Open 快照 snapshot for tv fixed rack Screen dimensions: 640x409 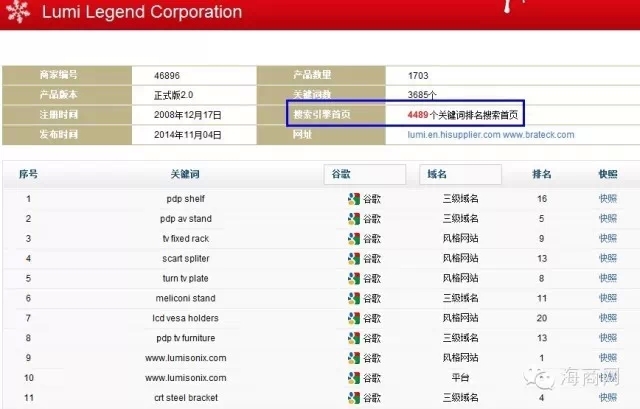608,238
